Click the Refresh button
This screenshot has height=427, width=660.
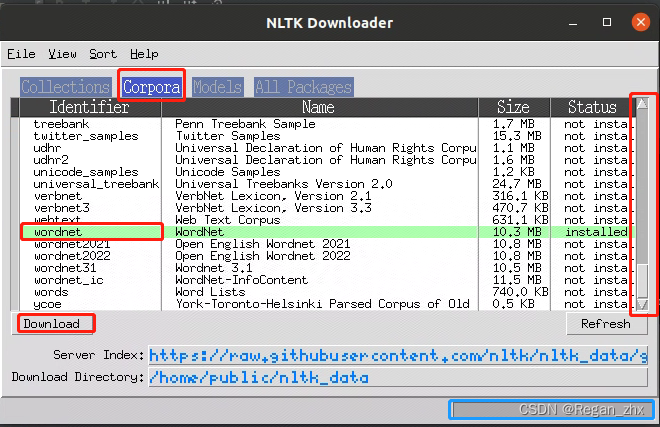pyautogui.click(x=606, y=324)
